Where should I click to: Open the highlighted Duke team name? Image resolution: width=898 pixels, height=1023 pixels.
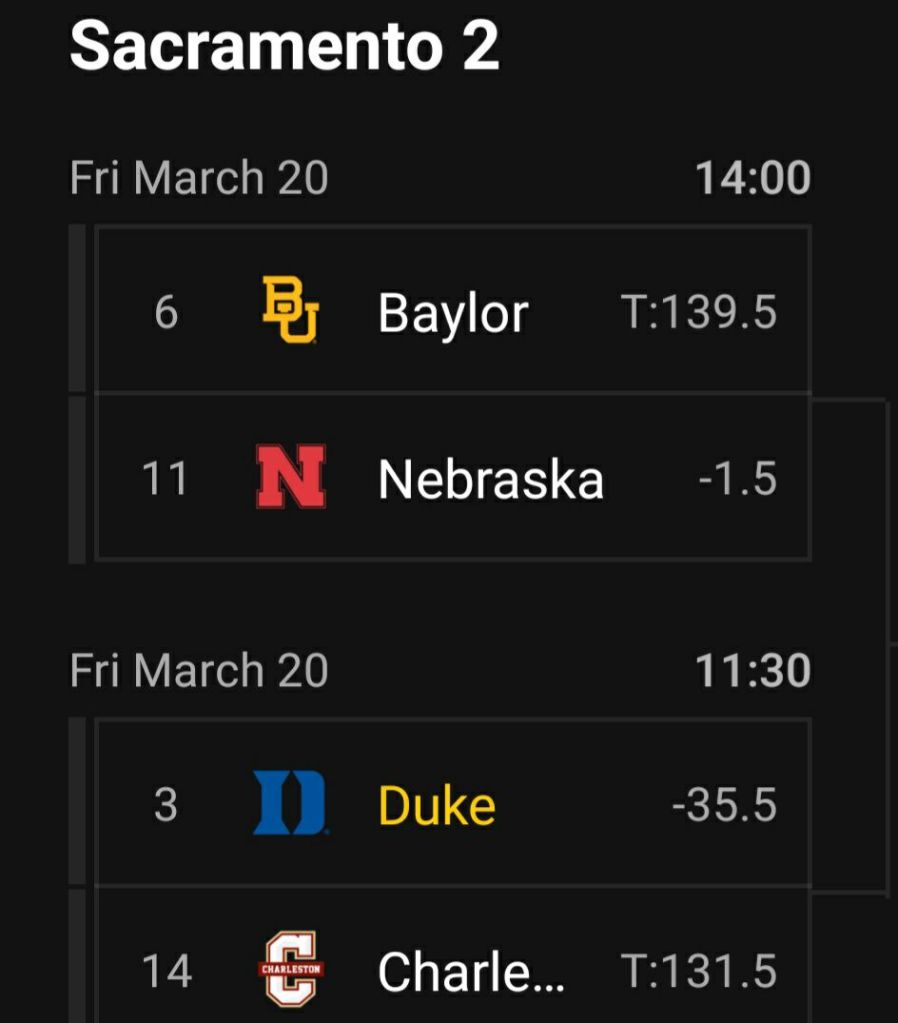tap(437, 805)
